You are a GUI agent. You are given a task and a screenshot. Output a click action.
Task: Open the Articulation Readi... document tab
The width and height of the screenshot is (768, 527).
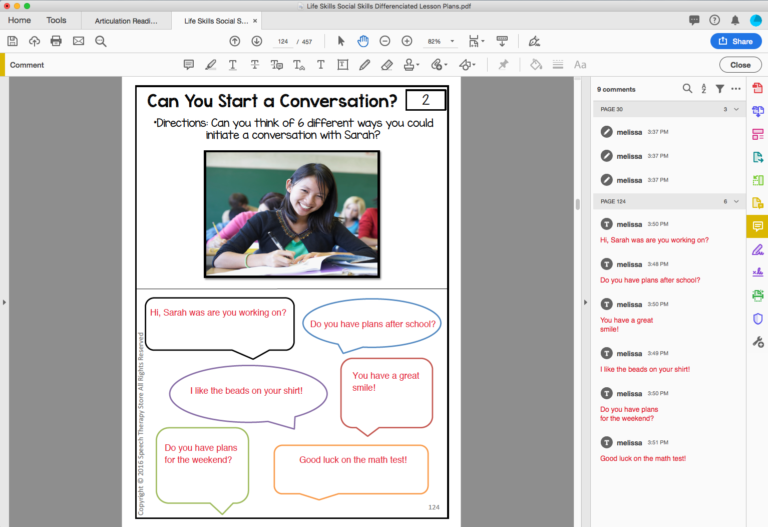point(126,21)
